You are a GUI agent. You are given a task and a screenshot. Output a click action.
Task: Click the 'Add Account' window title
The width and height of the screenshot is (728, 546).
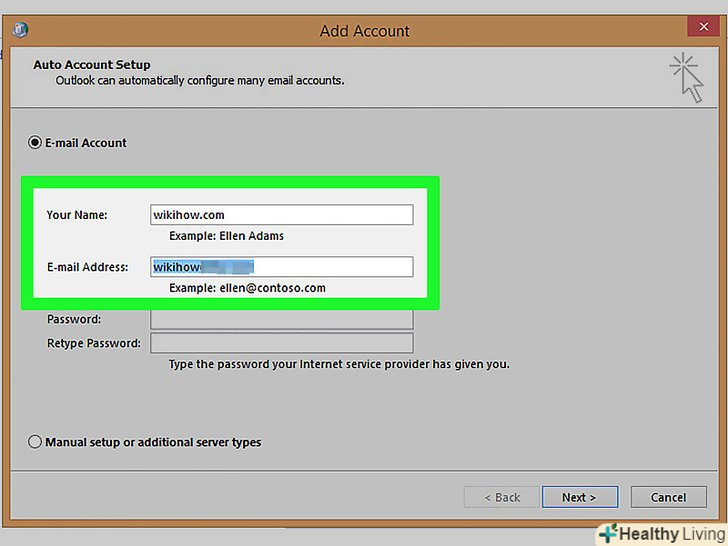pyautogui.click(x=364, y=31)
